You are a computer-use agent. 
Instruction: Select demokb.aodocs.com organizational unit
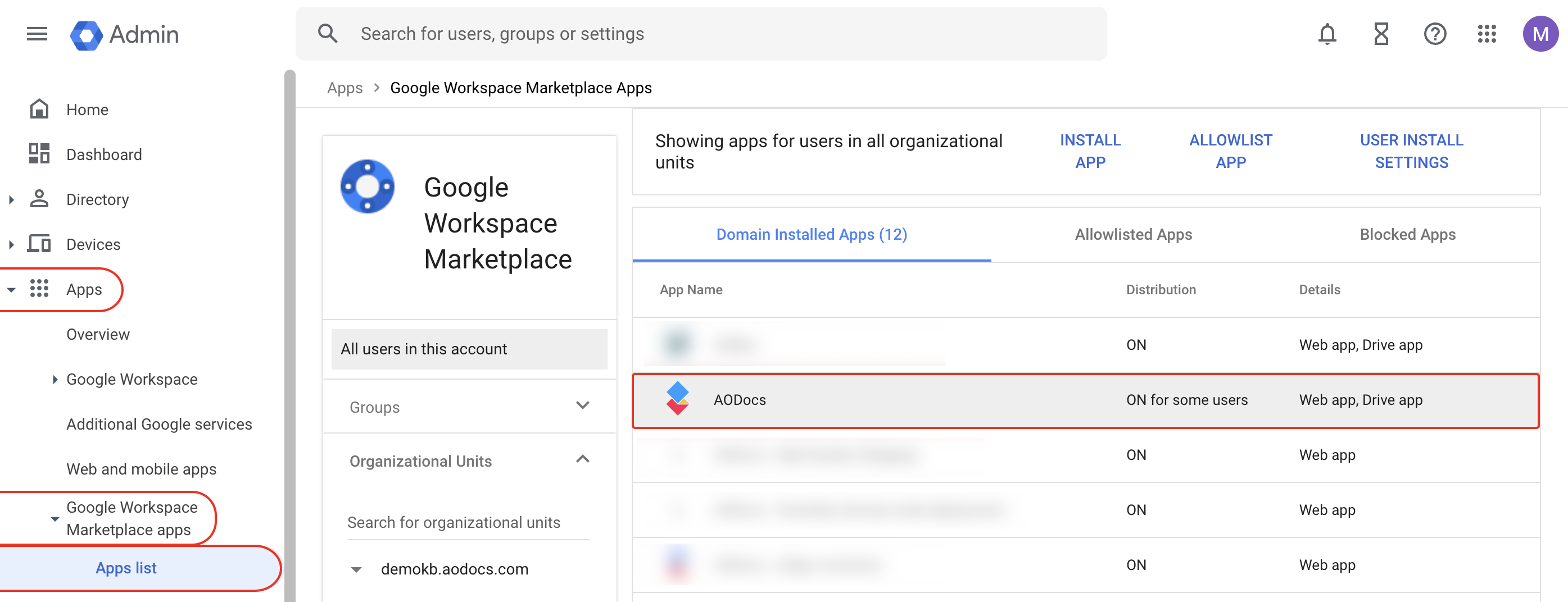point(454,569)
